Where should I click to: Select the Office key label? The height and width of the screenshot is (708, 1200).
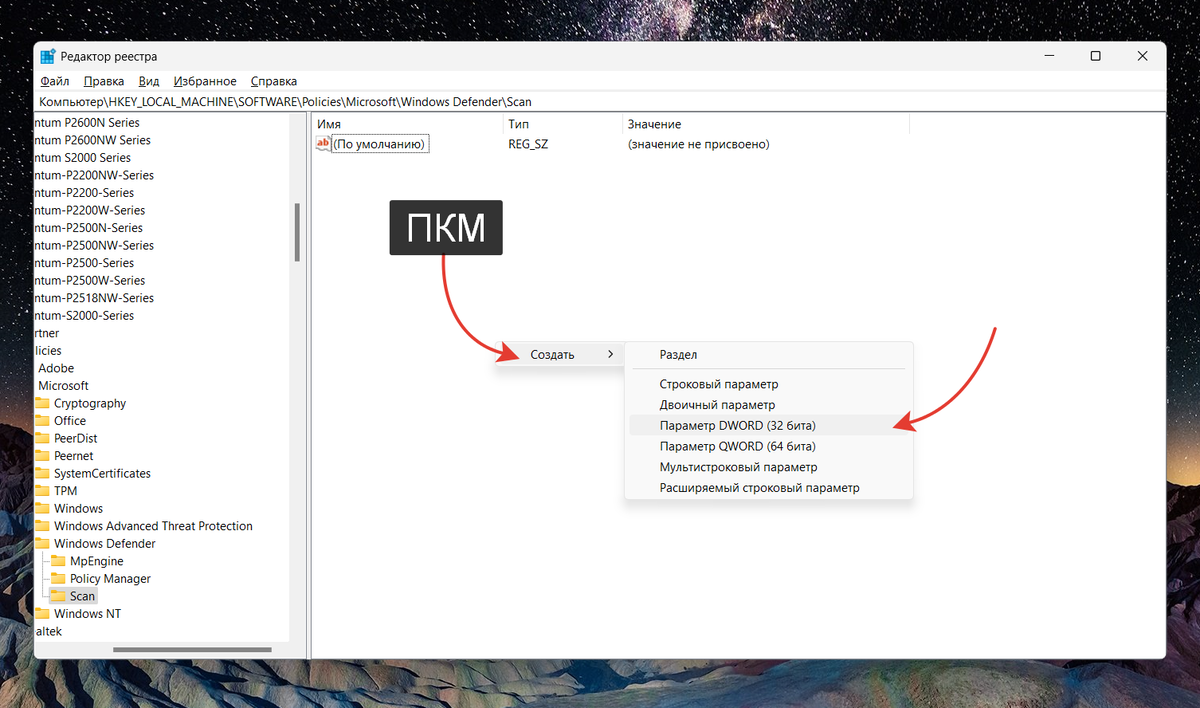point(70,421)
